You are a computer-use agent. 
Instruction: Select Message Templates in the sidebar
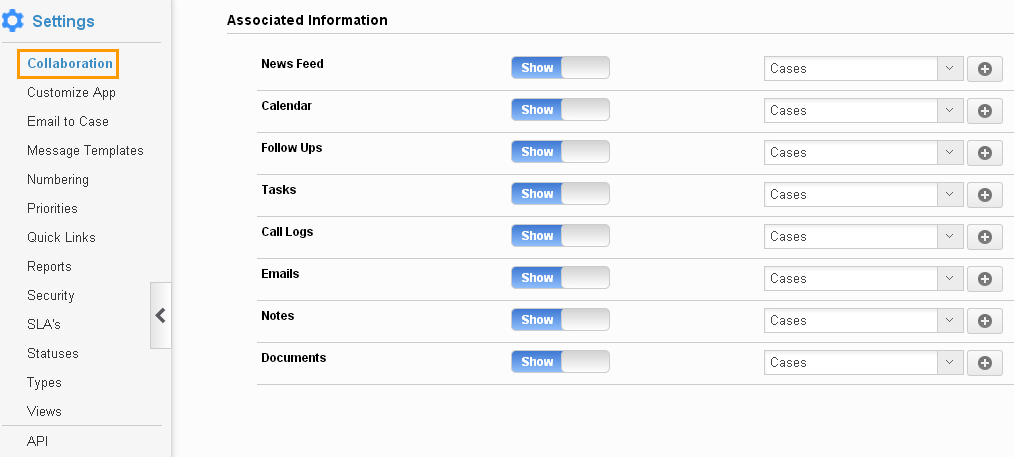pyautogui.click(x=85, y=151)
